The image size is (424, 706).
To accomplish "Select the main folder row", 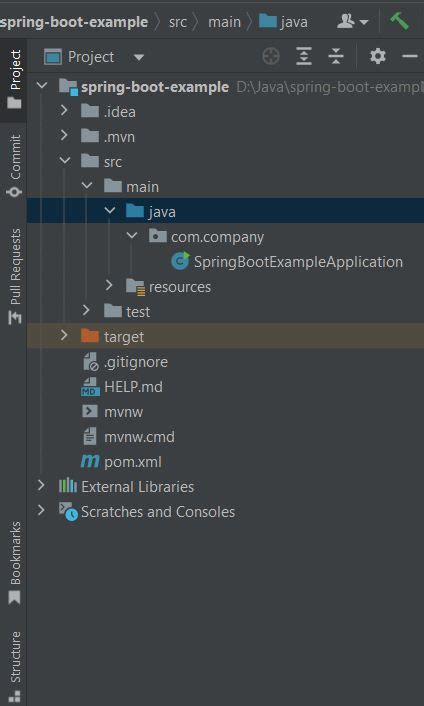I will click(226, 187).
